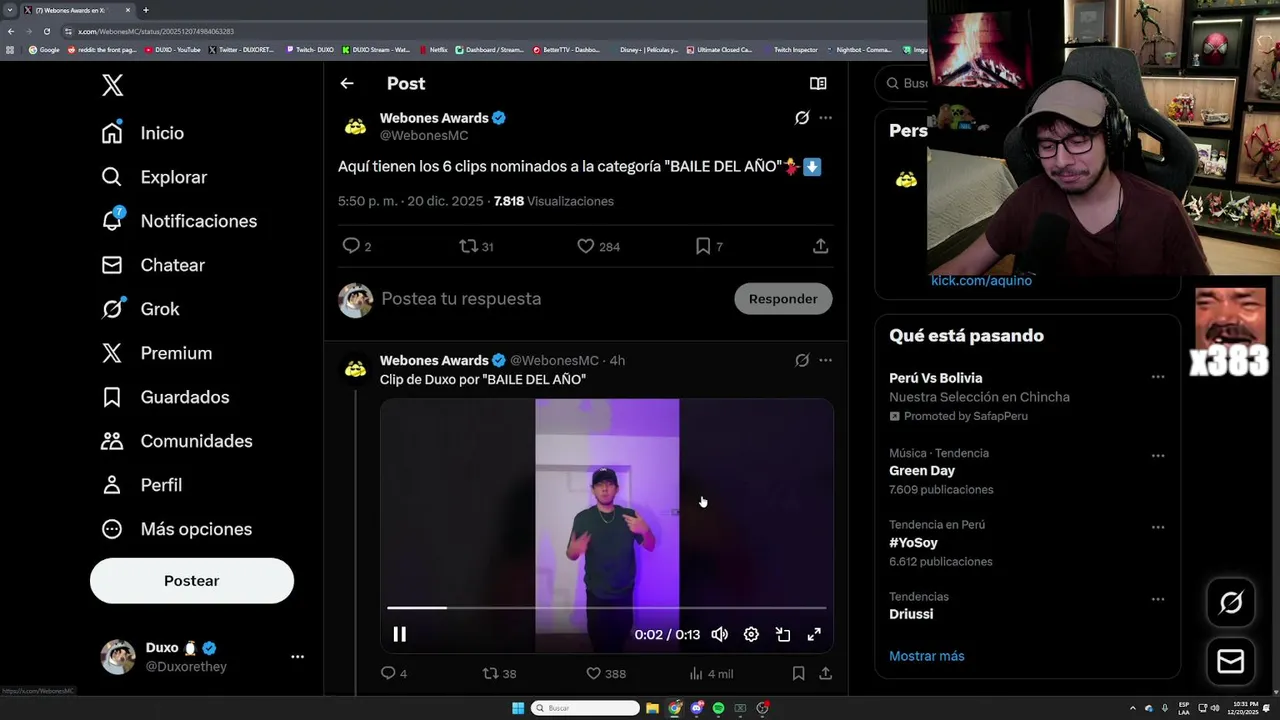Open options dots for Green Day trend

pos(1158,456)
